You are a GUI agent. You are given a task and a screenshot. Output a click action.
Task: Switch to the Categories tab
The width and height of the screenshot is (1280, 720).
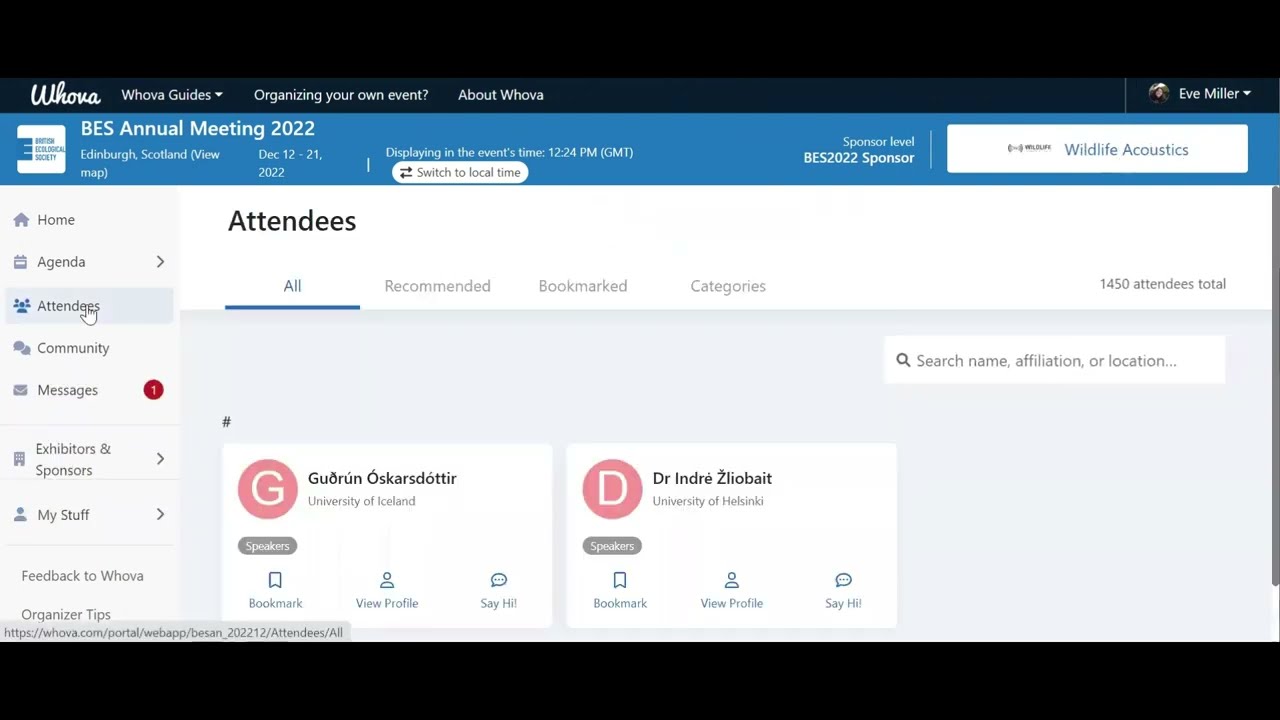(728, 286)
